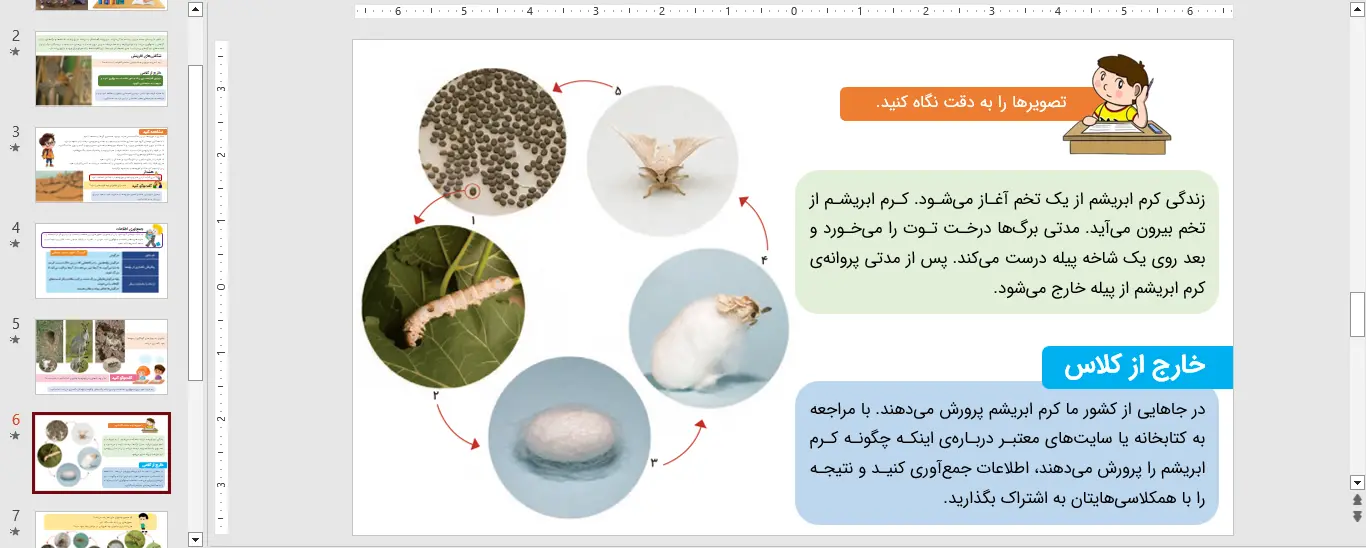Click the blue "خارج از کلاس" heading

pos(1137,367)
